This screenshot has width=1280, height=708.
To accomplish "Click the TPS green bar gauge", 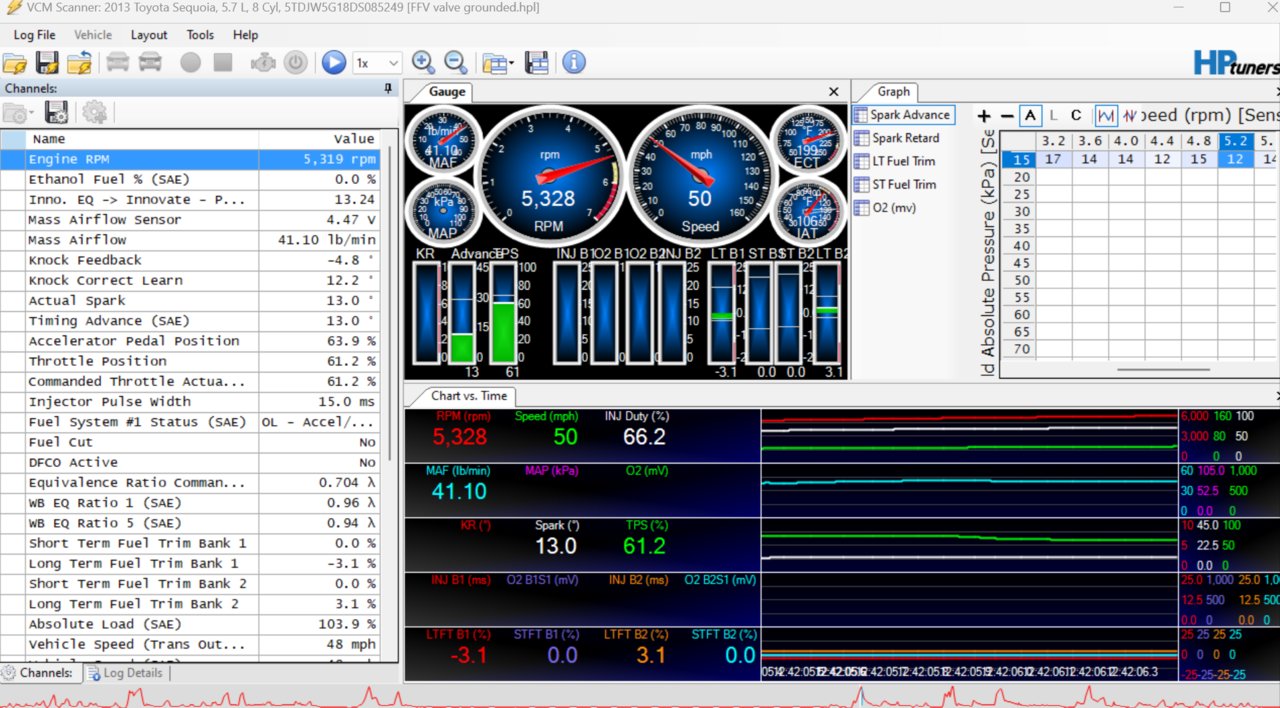I will [504, 312].
